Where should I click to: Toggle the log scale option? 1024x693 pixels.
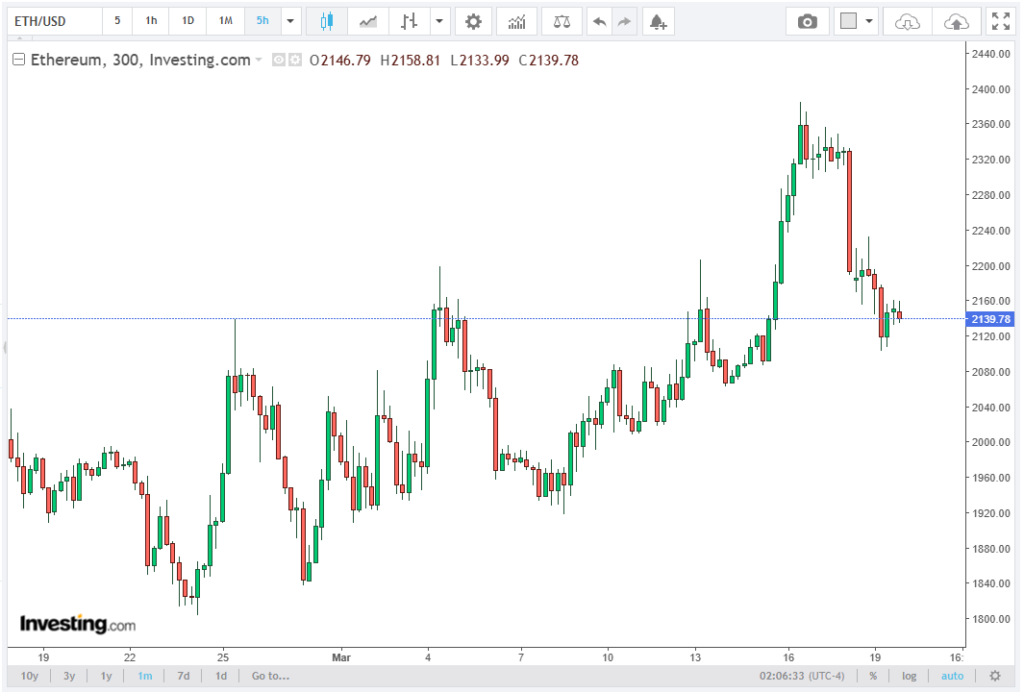click(909, 676)
